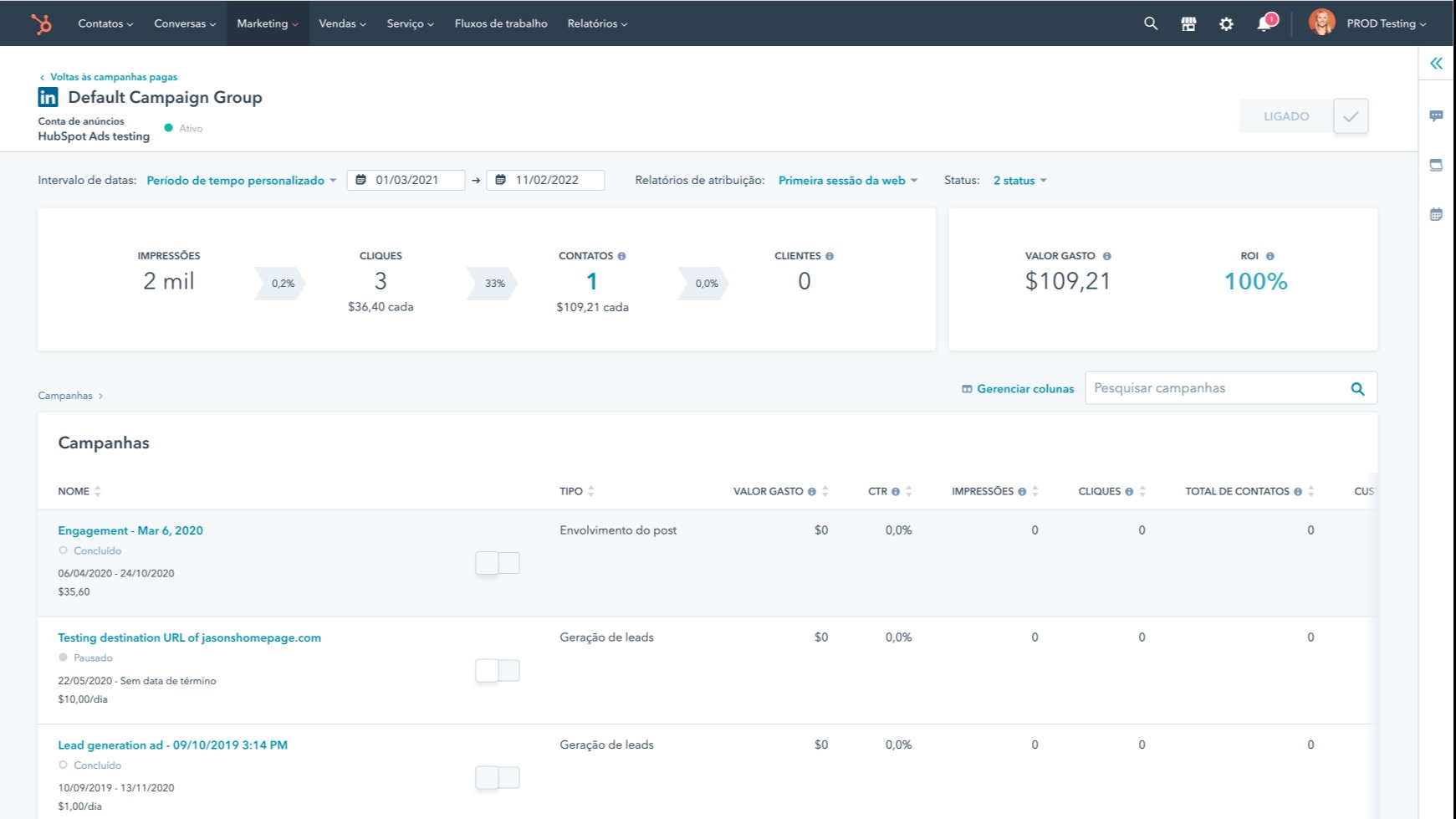Click the ROI info icon
Image resolution: width=1456 pixels, height=819 pixels.
(x=1270, y=256)
